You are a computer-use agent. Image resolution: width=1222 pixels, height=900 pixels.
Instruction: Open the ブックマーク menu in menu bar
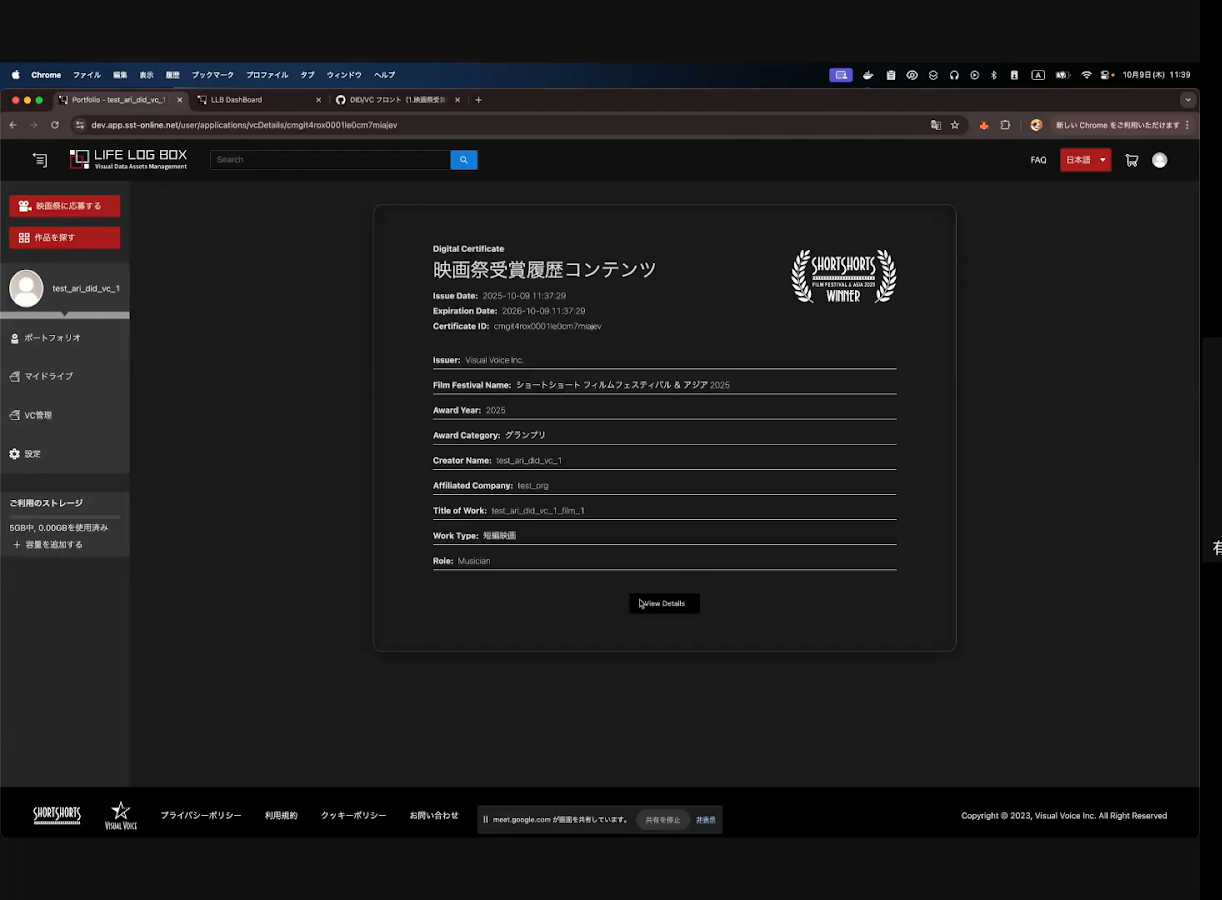click(213, 75)
